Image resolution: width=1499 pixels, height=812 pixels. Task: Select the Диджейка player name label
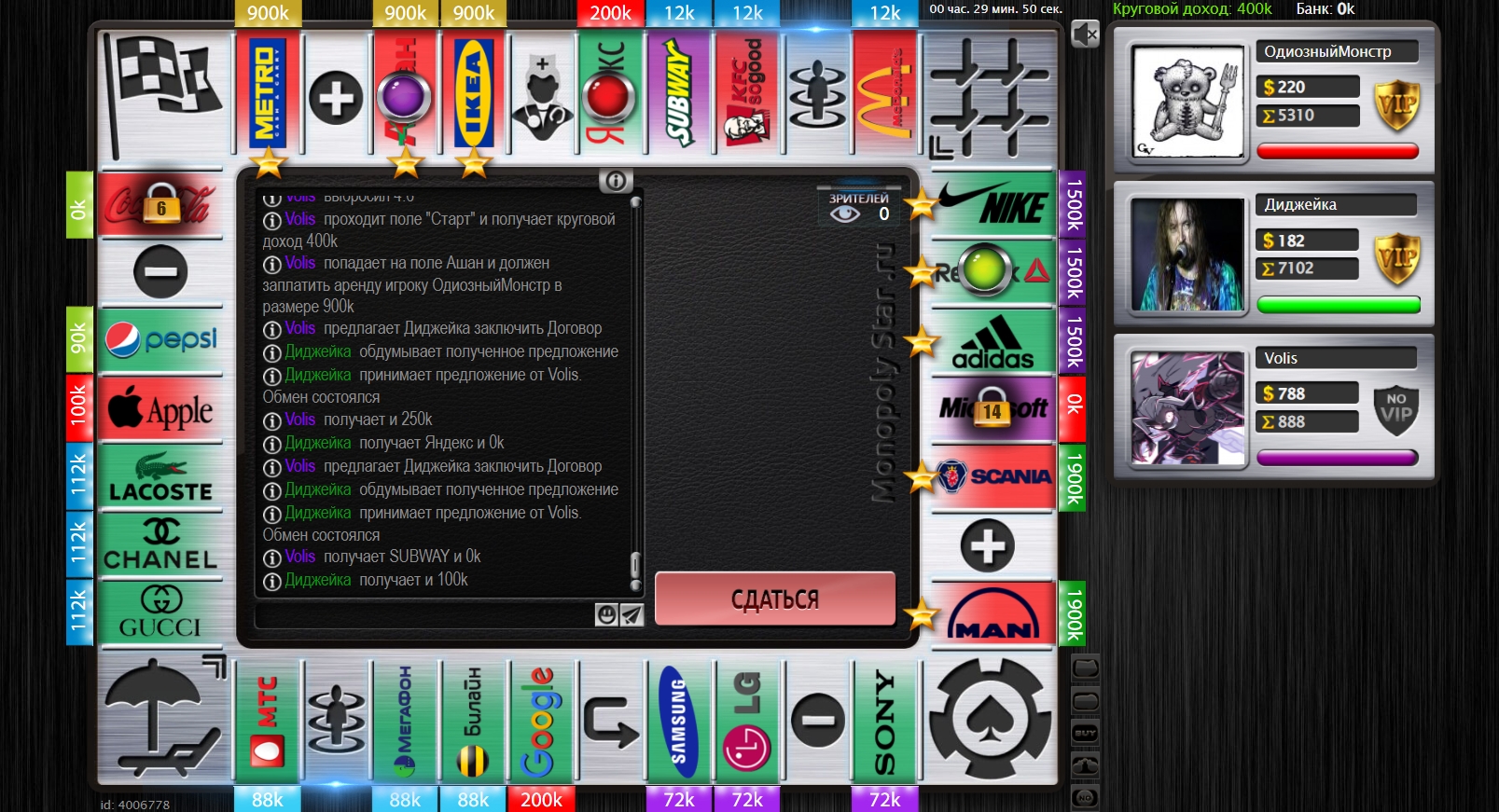[1336, 205]
